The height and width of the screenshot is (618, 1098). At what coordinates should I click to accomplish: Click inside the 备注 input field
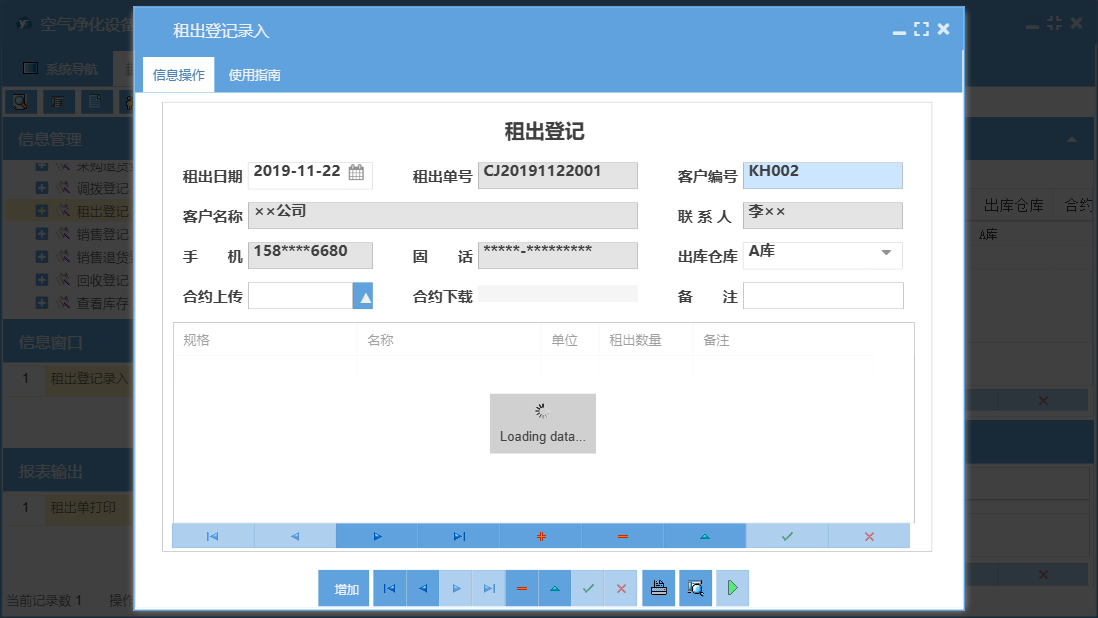822,295
